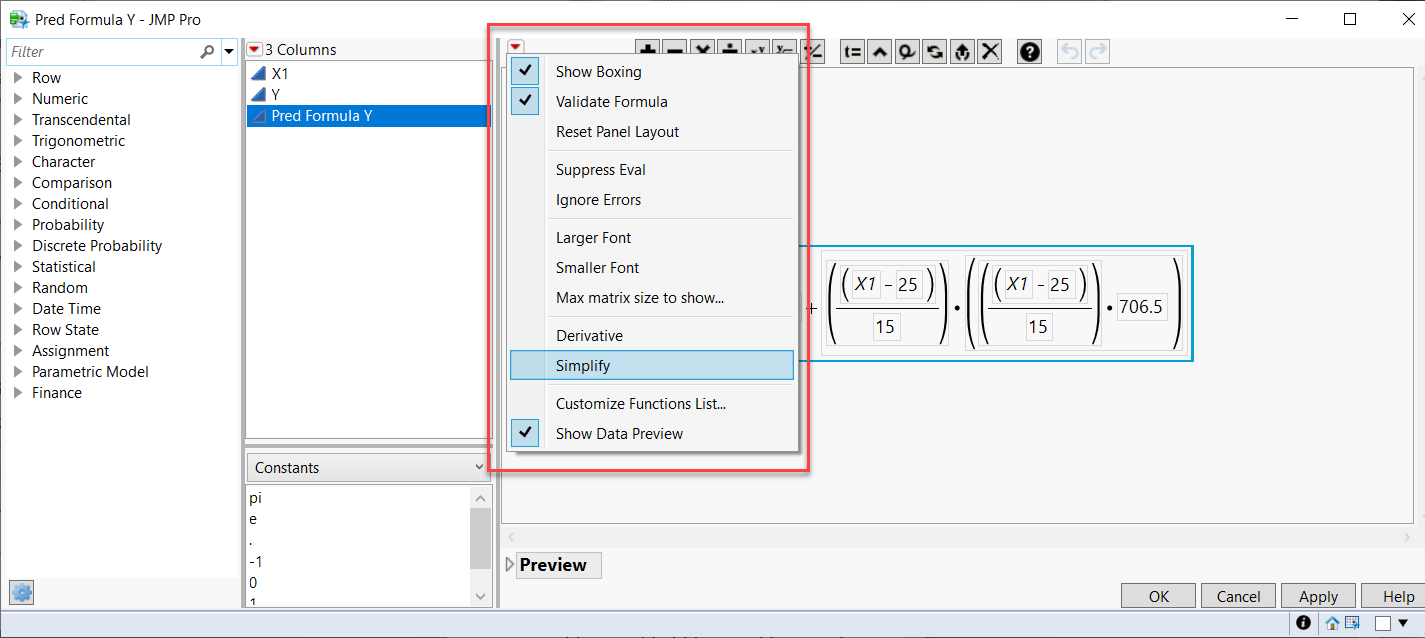The width and height of the screenshot is (1425, 638).
Task: Select the addition operator tool
Action: pos(647,51)
